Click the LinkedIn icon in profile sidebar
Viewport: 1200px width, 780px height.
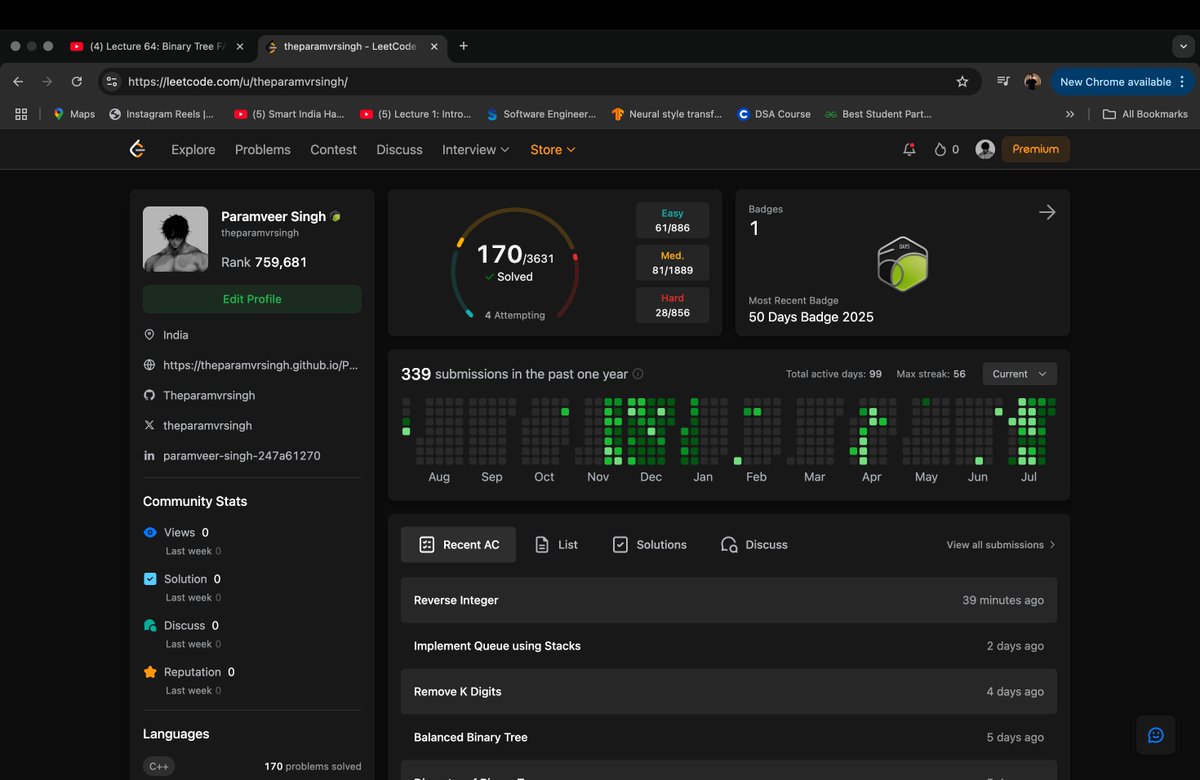click(149, 456)
